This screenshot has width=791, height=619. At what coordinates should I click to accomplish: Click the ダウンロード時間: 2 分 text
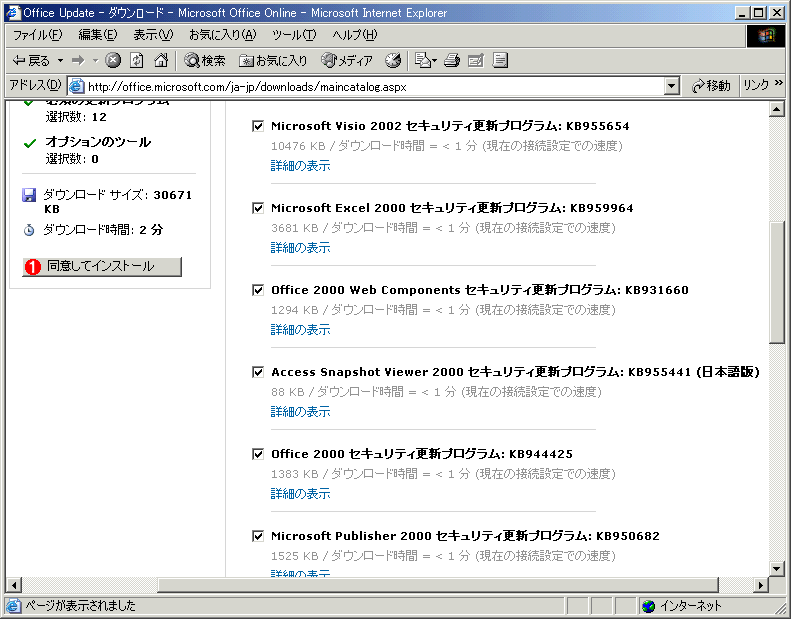103,230
